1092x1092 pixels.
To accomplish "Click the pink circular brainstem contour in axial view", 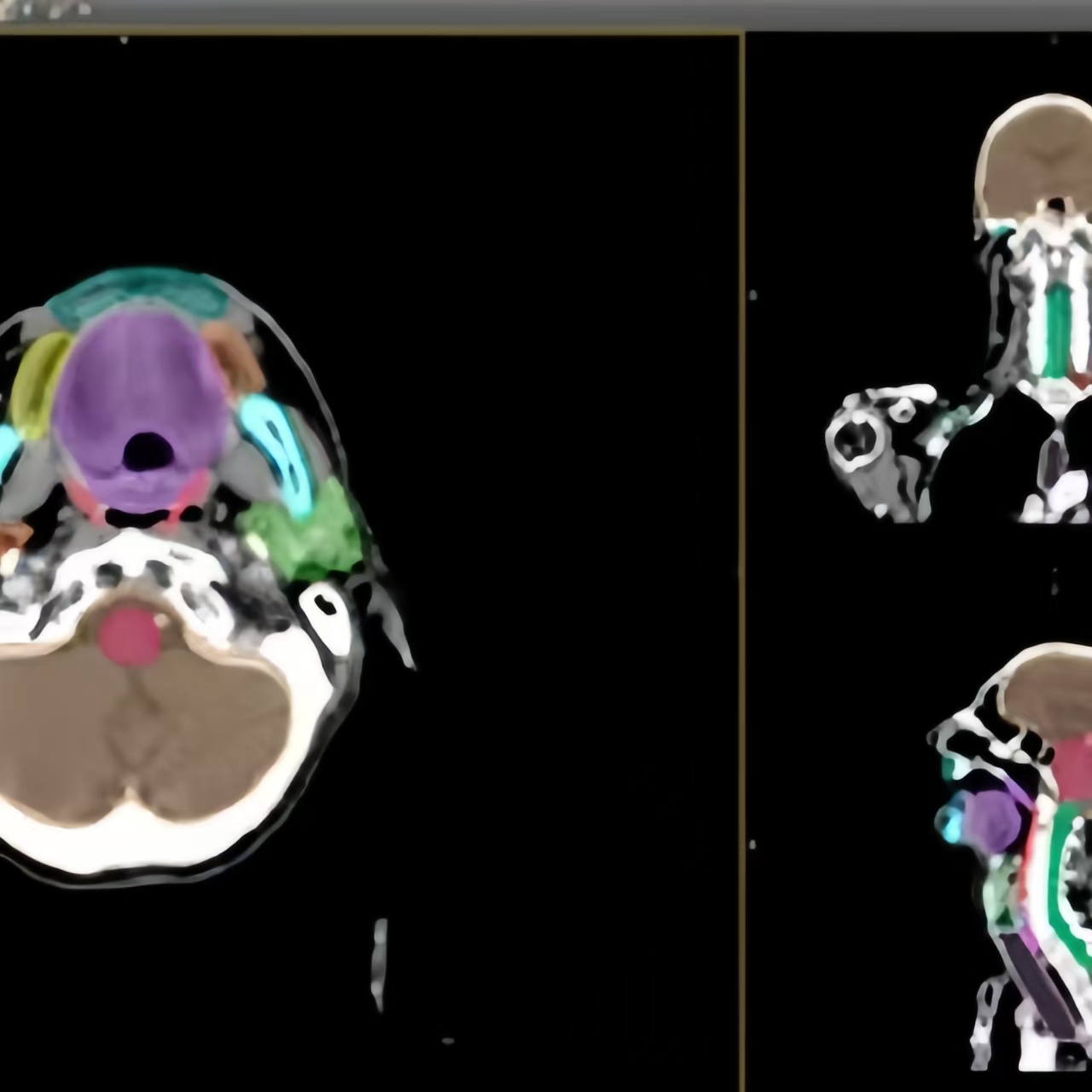I will (130, 636).
